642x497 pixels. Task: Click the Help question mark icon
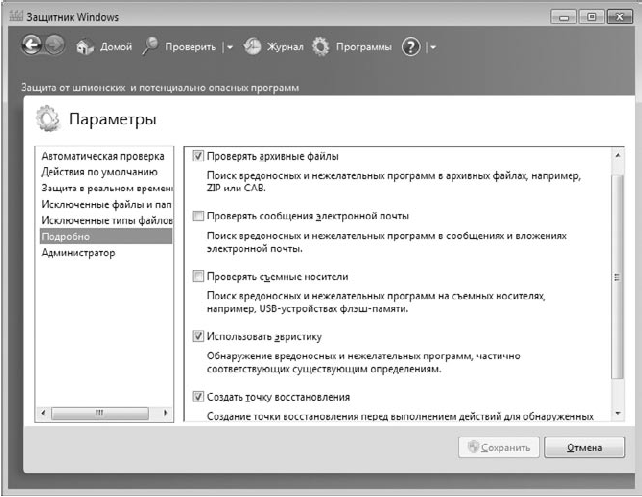click(411, 47)
